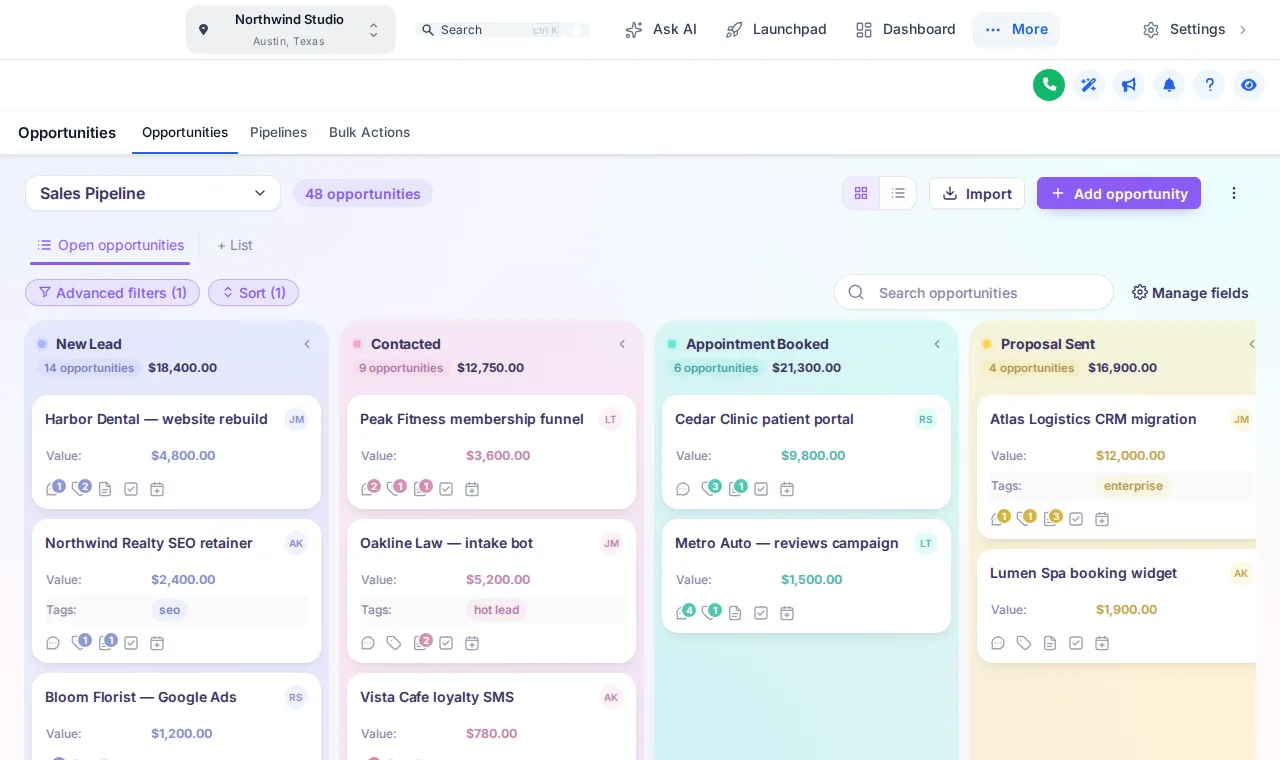Click the Add opportunity button
The width and height of the screenshot is (1280, 760).
tap(1119, 193)
